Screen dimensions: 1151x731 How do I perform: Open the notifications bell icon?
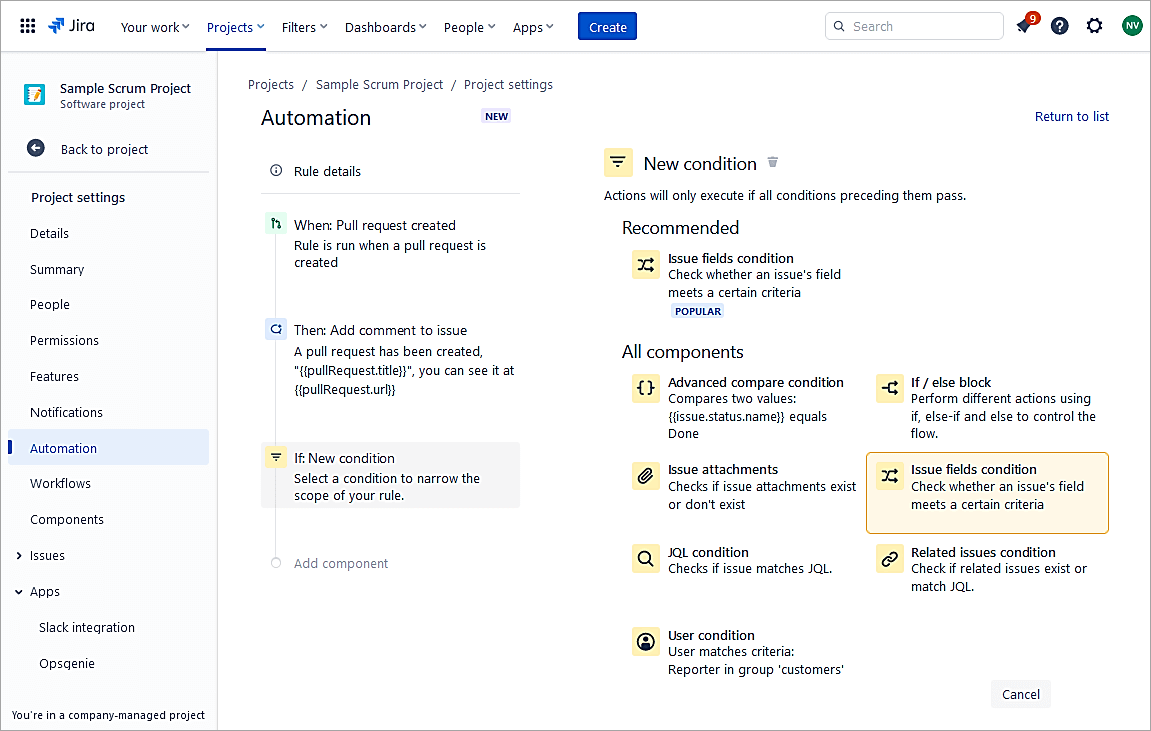[x=1024, y=27]
